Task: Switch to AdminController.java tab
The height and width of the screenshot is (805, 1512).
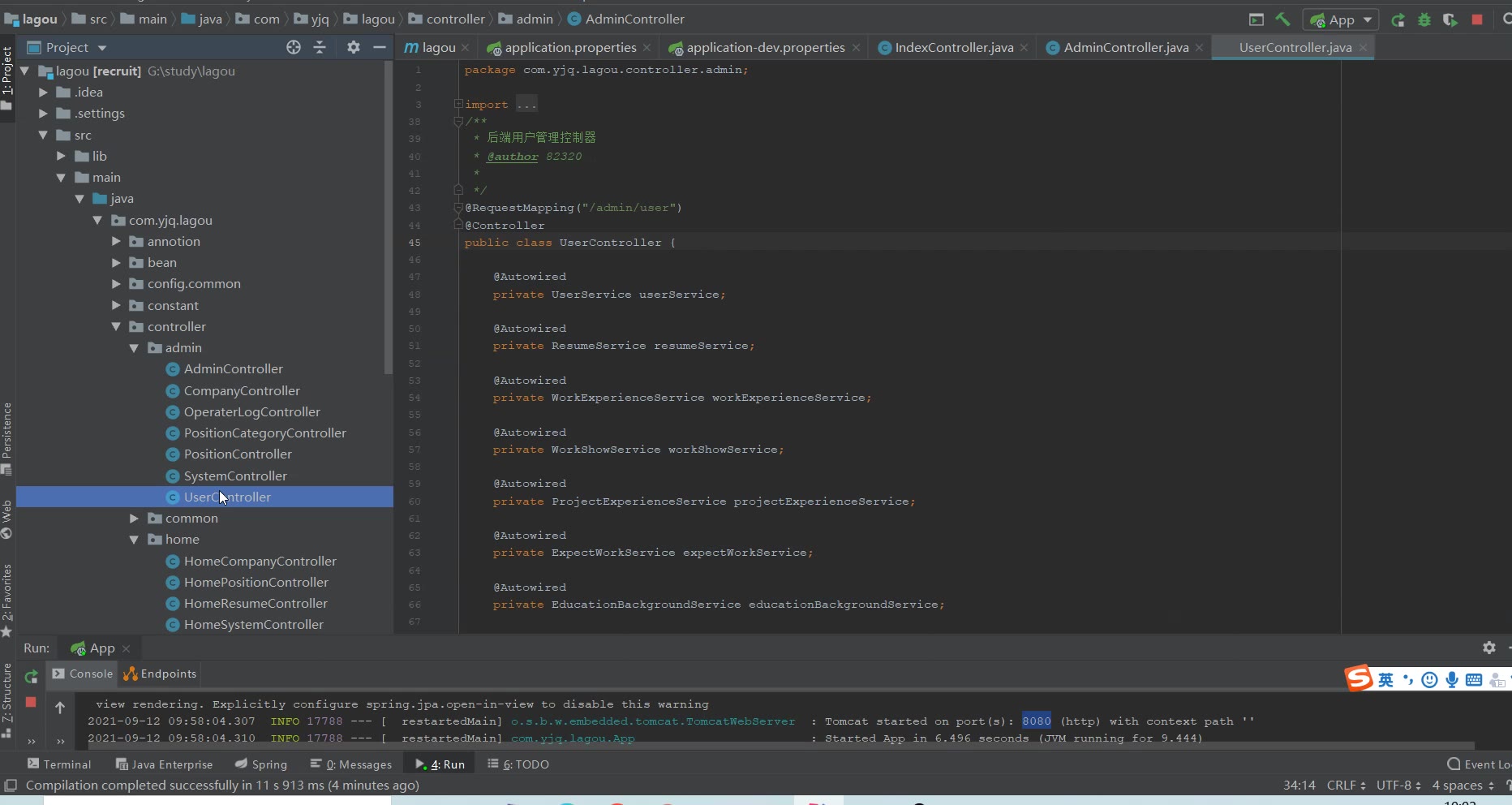Action: coord(1125,48)
